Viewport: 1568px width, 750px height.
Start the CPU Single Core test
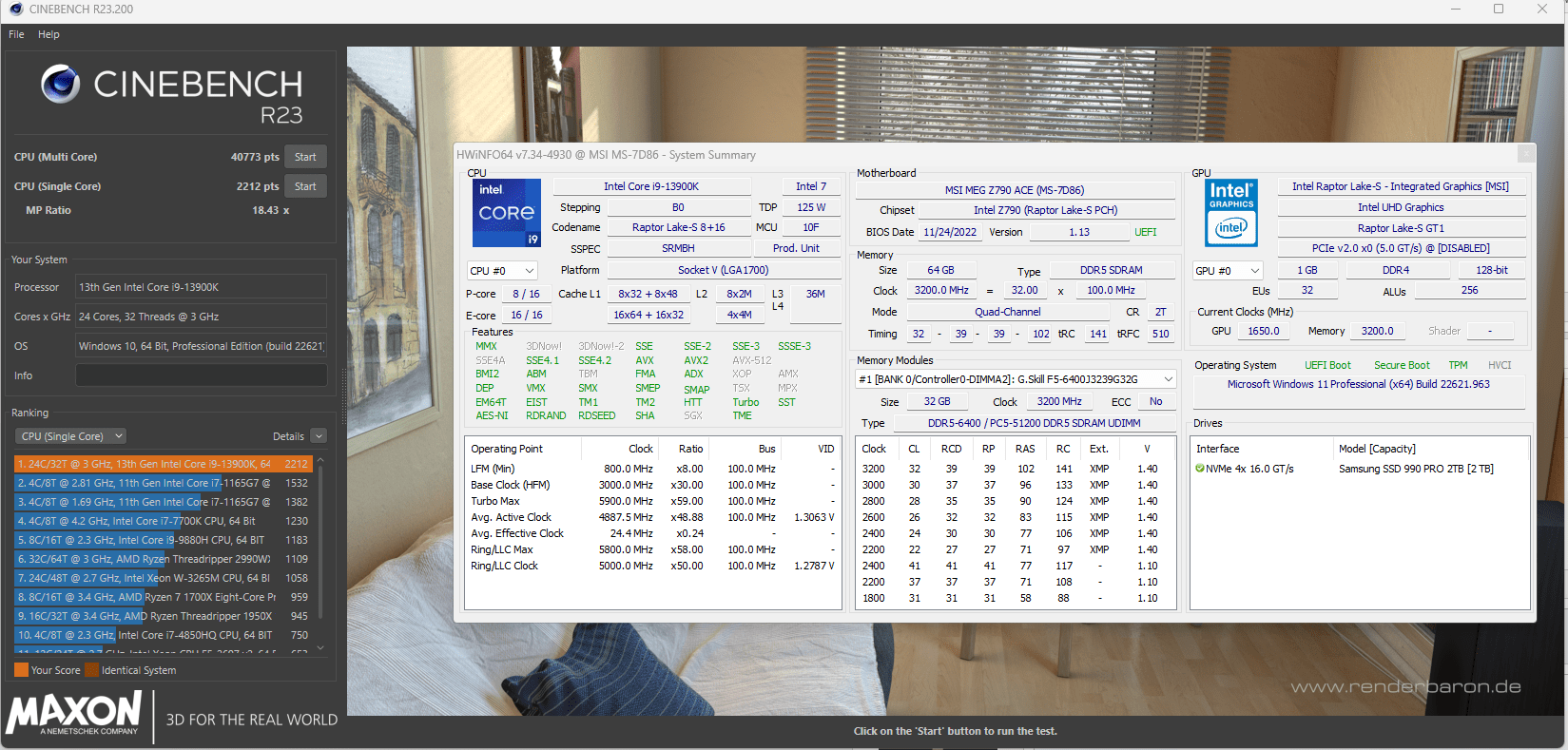click(305, 186)
